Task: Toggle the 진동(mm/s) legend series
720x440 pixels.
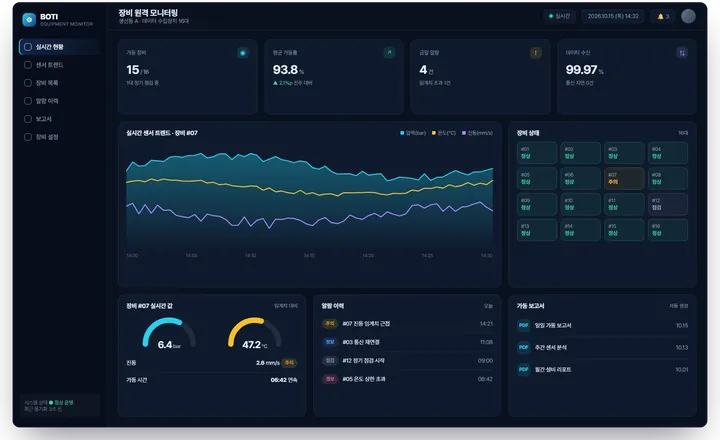Action: tap(477, 133)
